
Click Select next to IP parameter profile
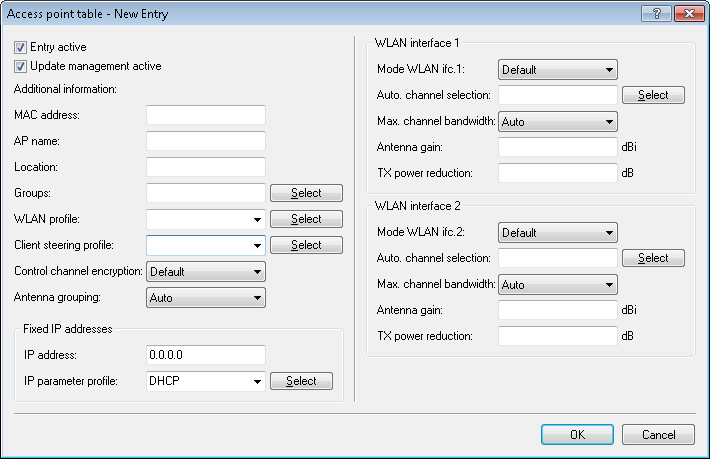[x=301, y=381]
